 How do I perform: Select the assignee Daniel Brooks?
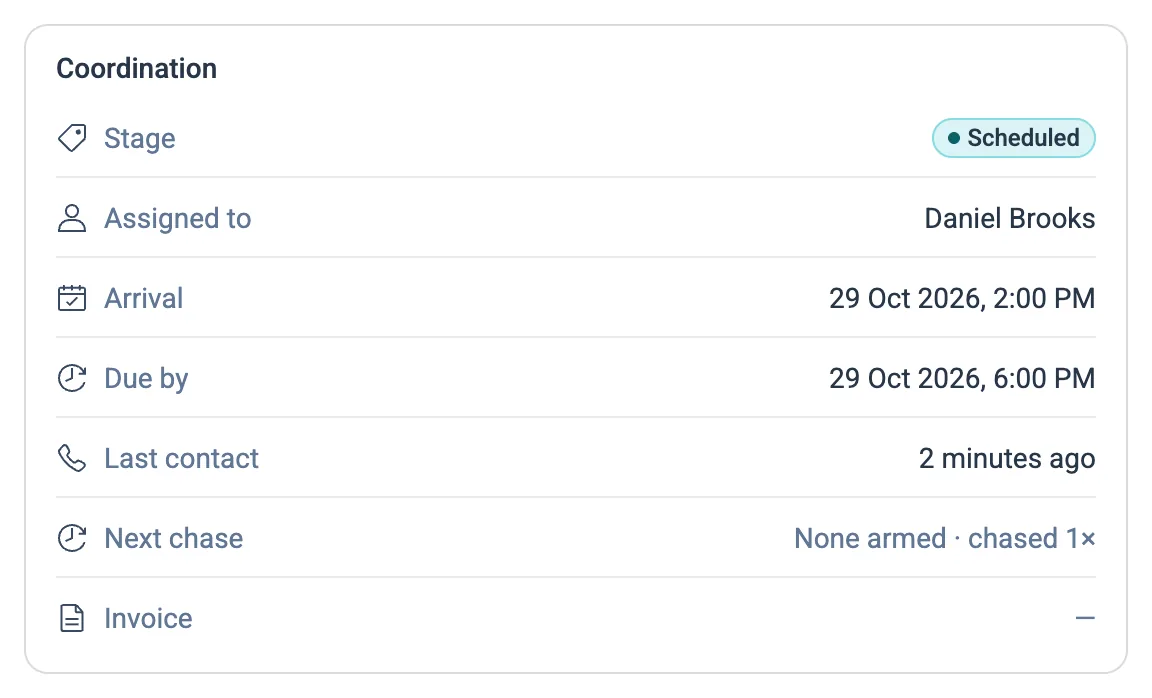click(x=1009, y=218)
